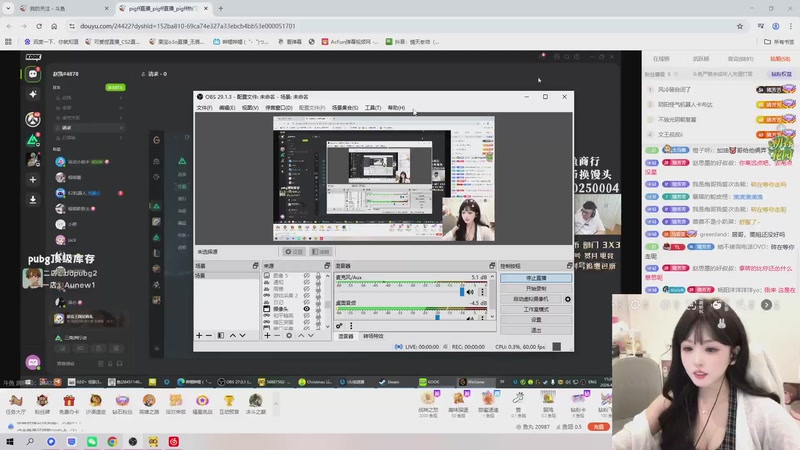Screen dimensions: 800x450
Task: Add a new scene in OBS Scenes panel
Action: [x=199, y=335]
